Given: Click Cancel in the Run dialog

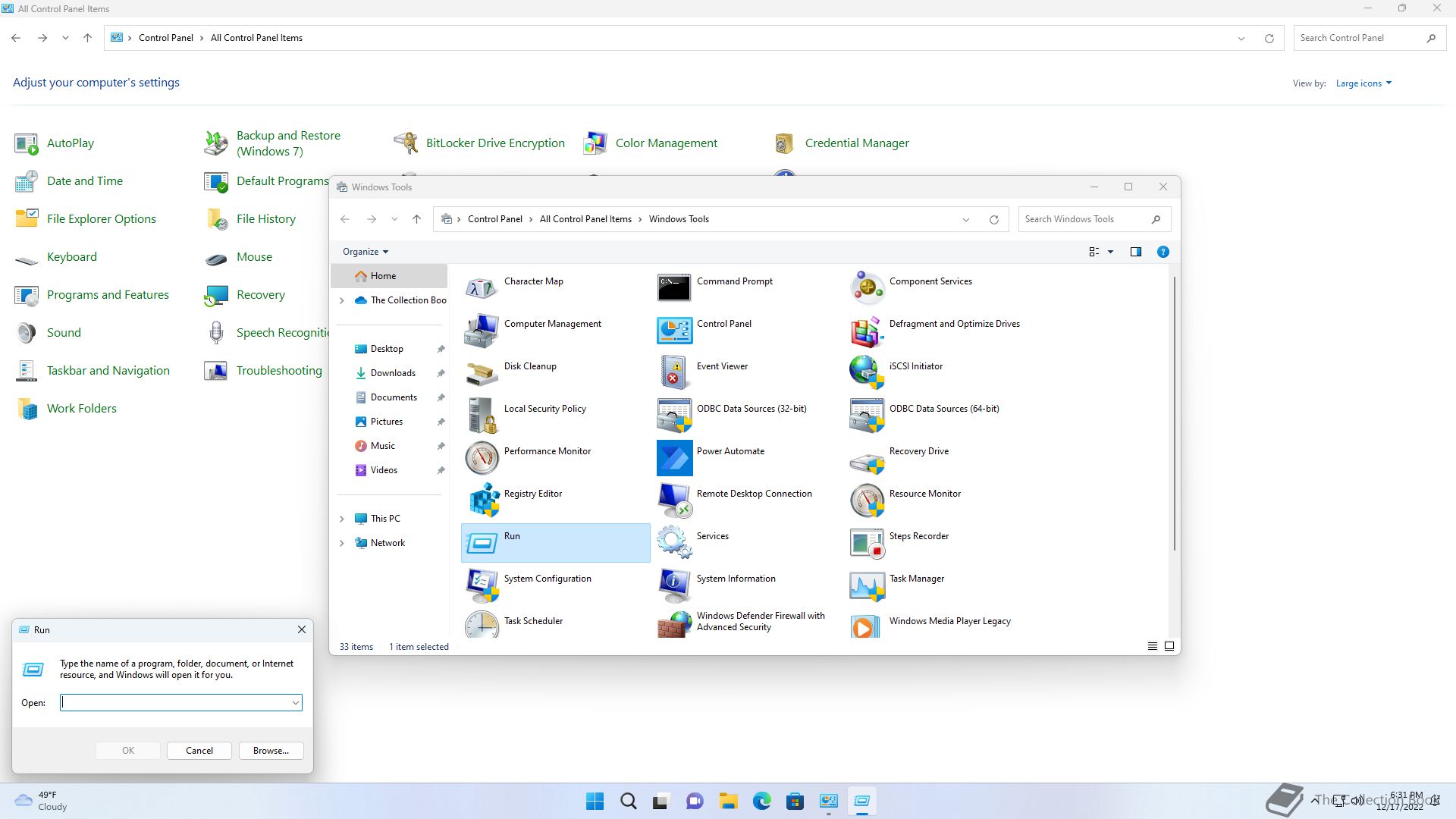Looking at the screenshot, I should (x=199, y=751).
